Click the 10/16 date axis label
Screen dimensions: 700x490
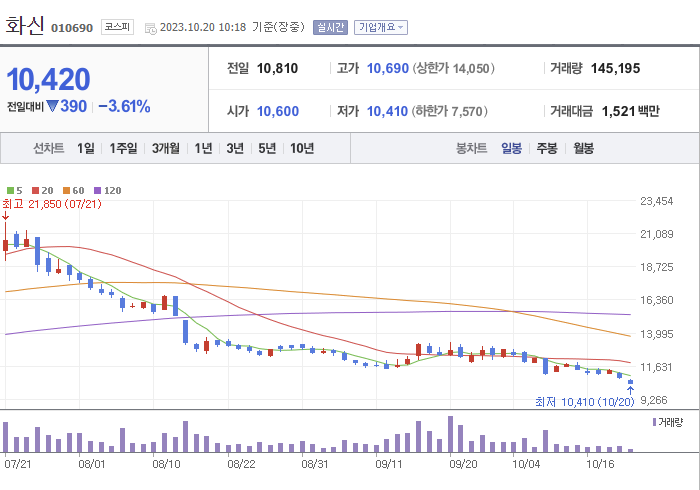tap(600, 464)
